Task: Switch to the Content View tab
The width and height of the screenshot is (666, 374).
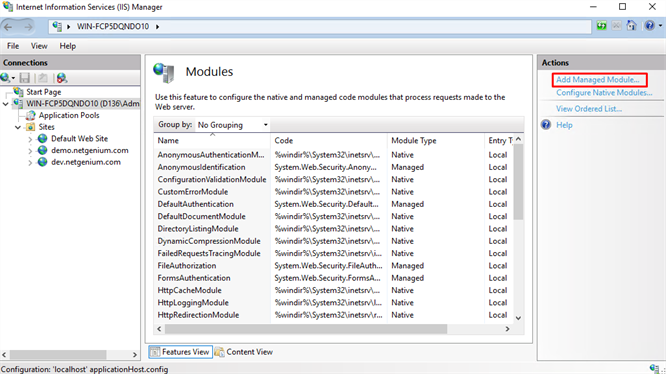Action: click(244, 352)
